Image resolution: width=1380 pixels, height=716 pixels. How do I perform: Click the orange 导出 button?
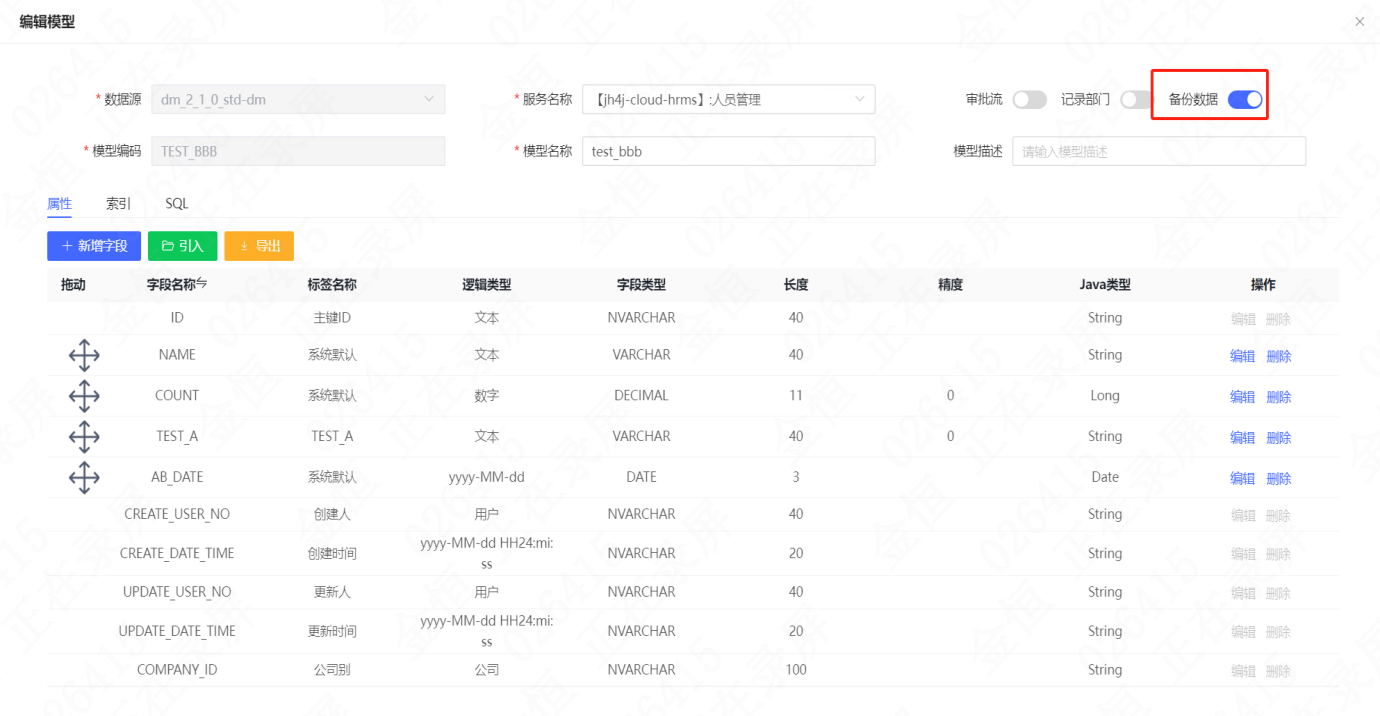pos(259,245)
